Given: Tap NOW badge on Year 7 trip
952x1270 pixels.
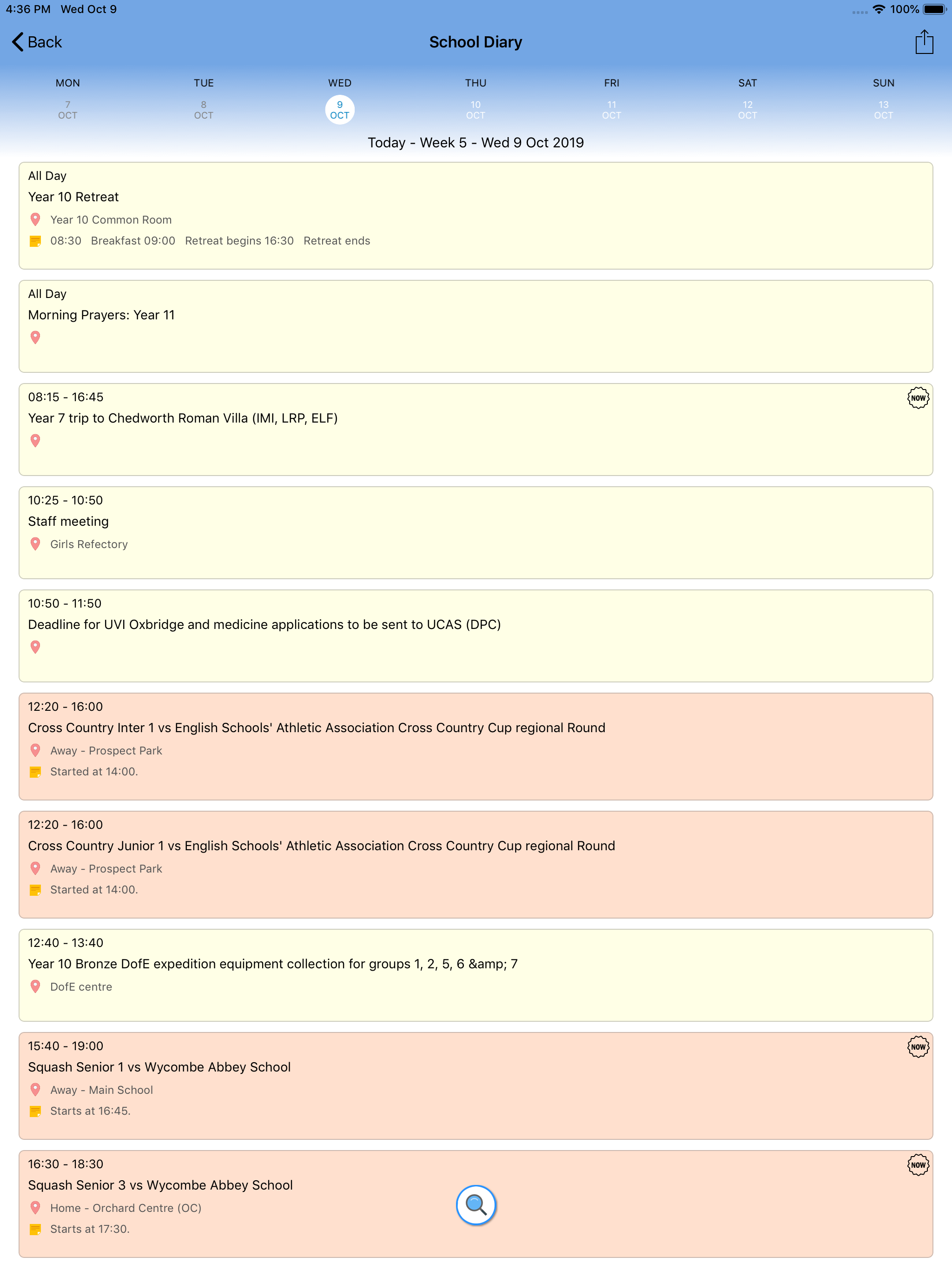Looking at the screenshot, I should click(x=918, y=397).
